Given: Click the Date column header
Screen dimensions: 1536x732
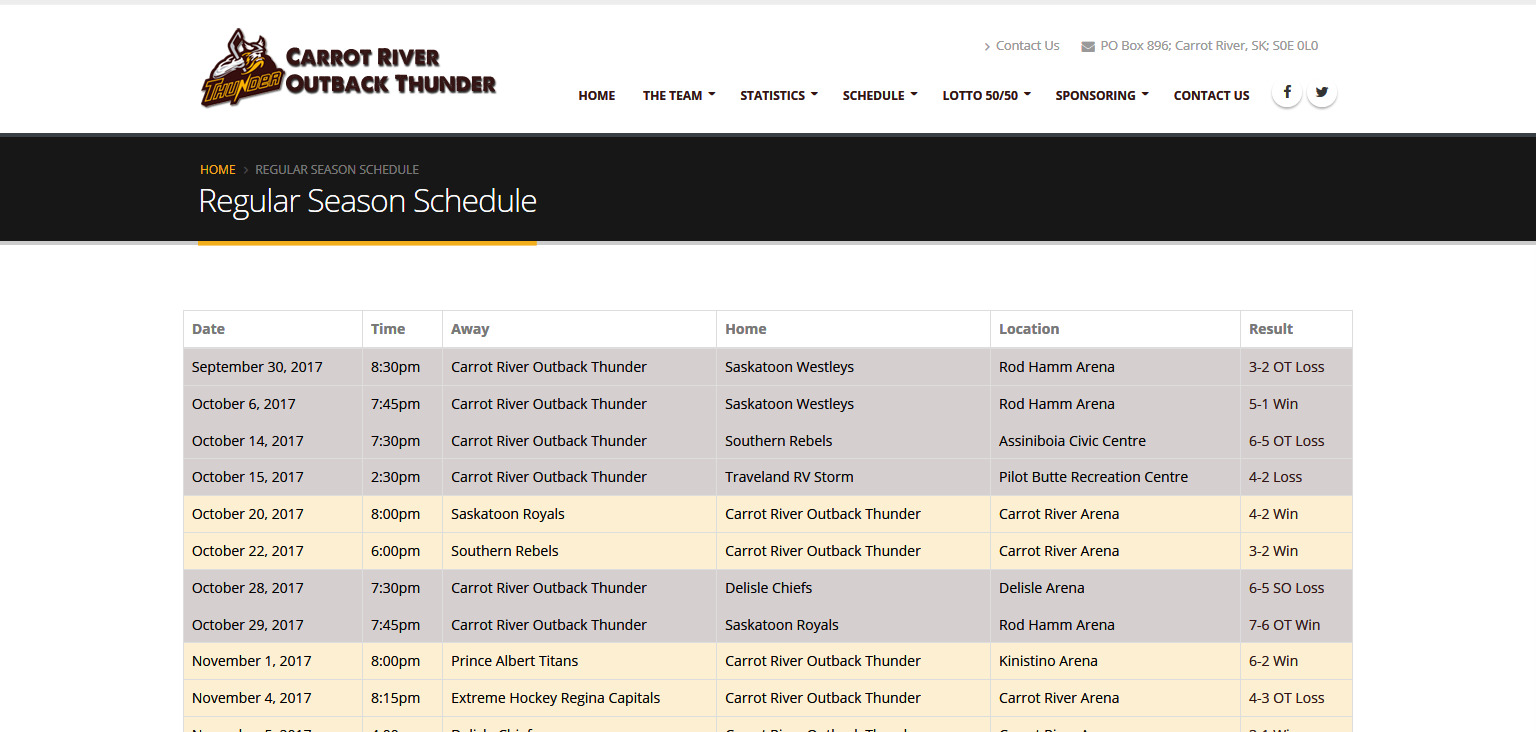Looking at the screenshot, I should [209, 329].
